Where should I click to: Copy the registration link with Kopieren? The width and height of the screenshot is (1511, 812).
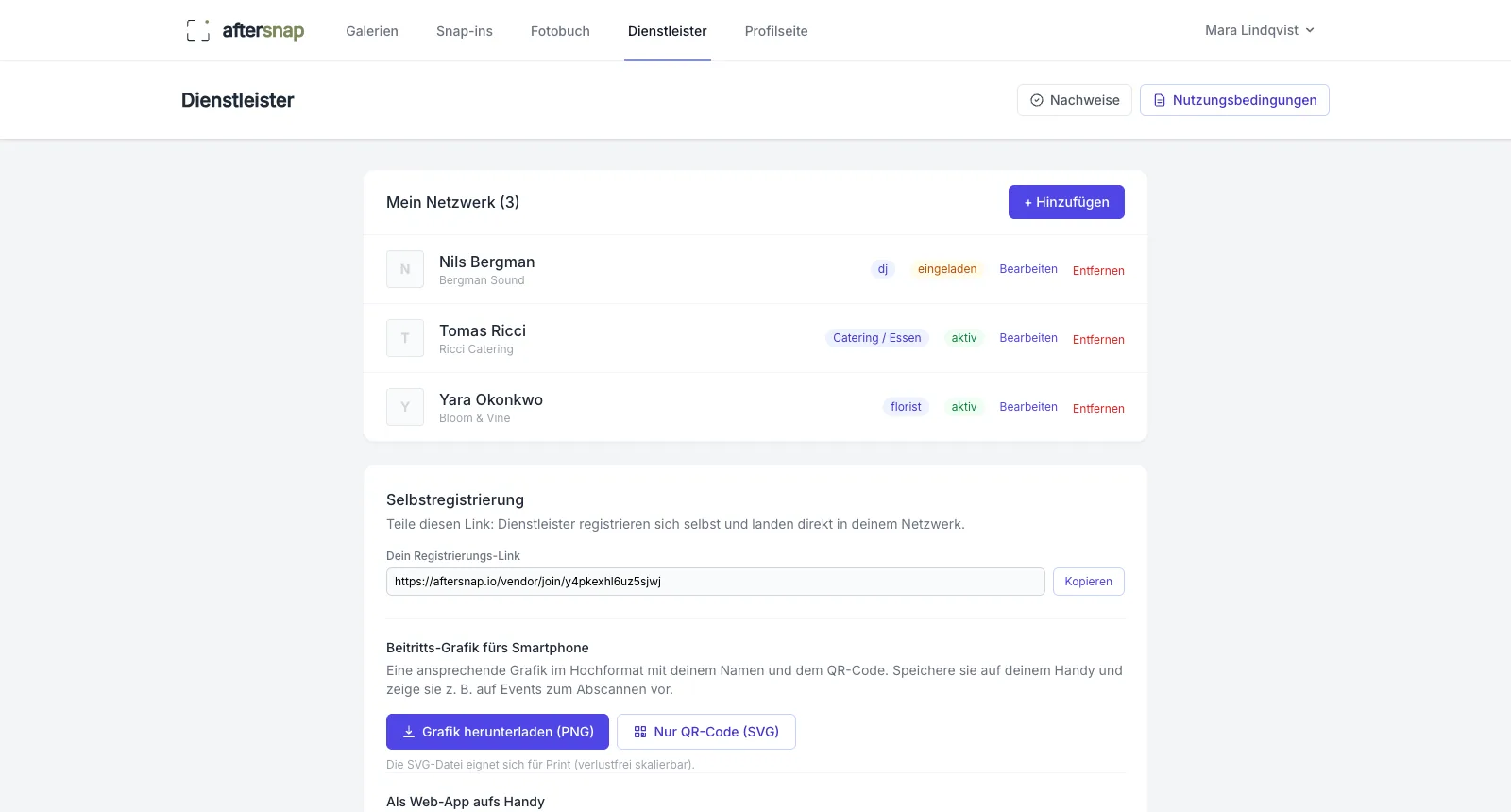tap(1089, 582)
